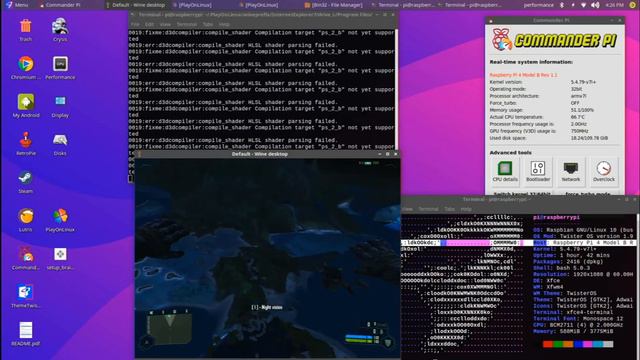640x360 pixels.
Task: Open the Network tool in Commander Pi
Action: (x=571, y=171)
